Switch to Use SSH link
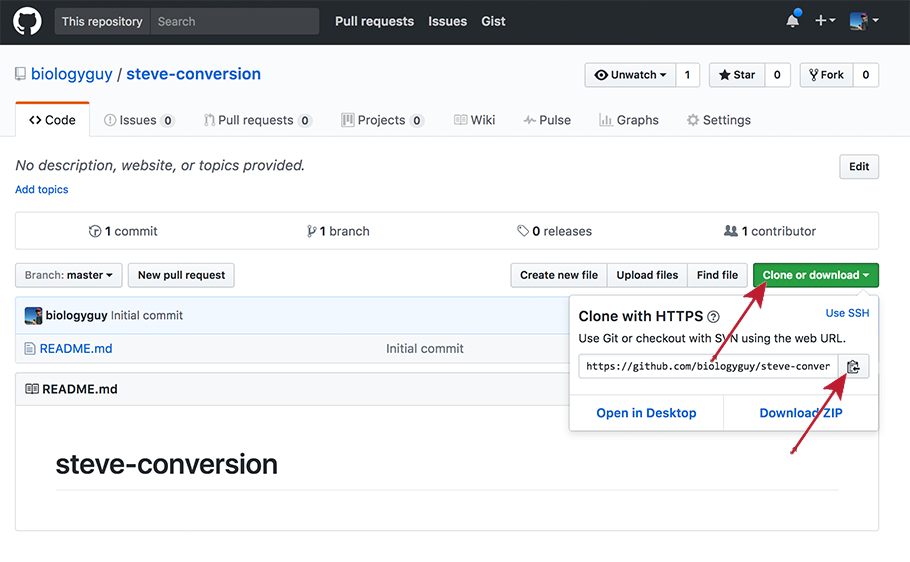Screen dimensions: 910x562 pos(847,313)
